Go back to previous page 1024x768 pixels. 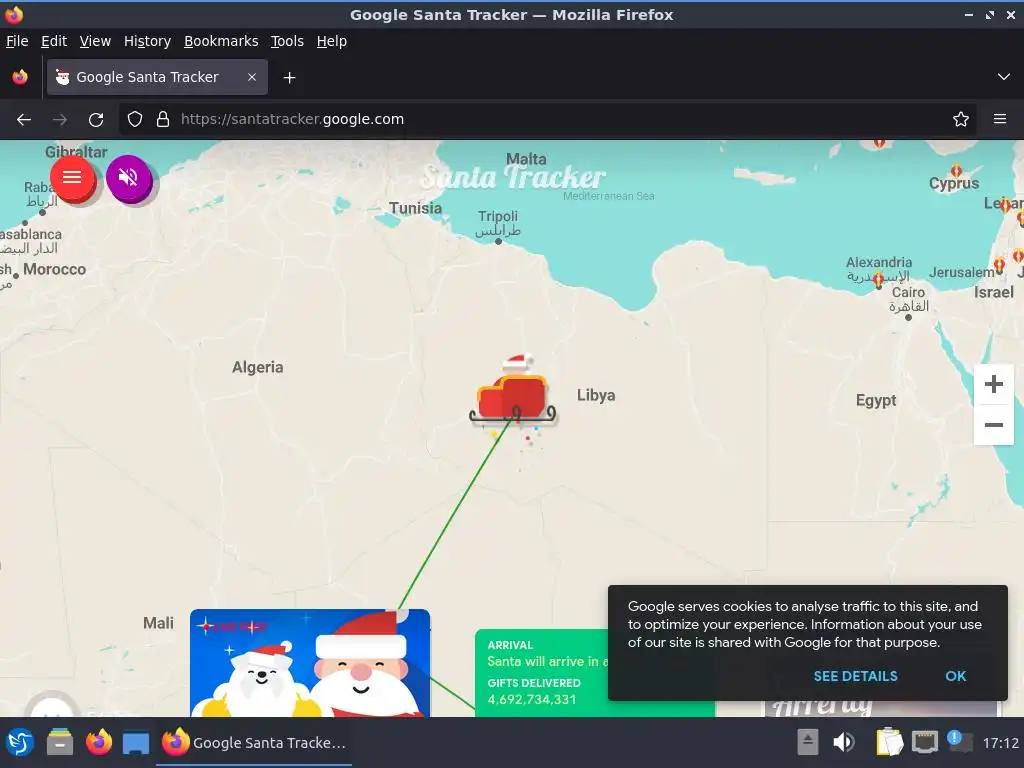click(24, 120)
